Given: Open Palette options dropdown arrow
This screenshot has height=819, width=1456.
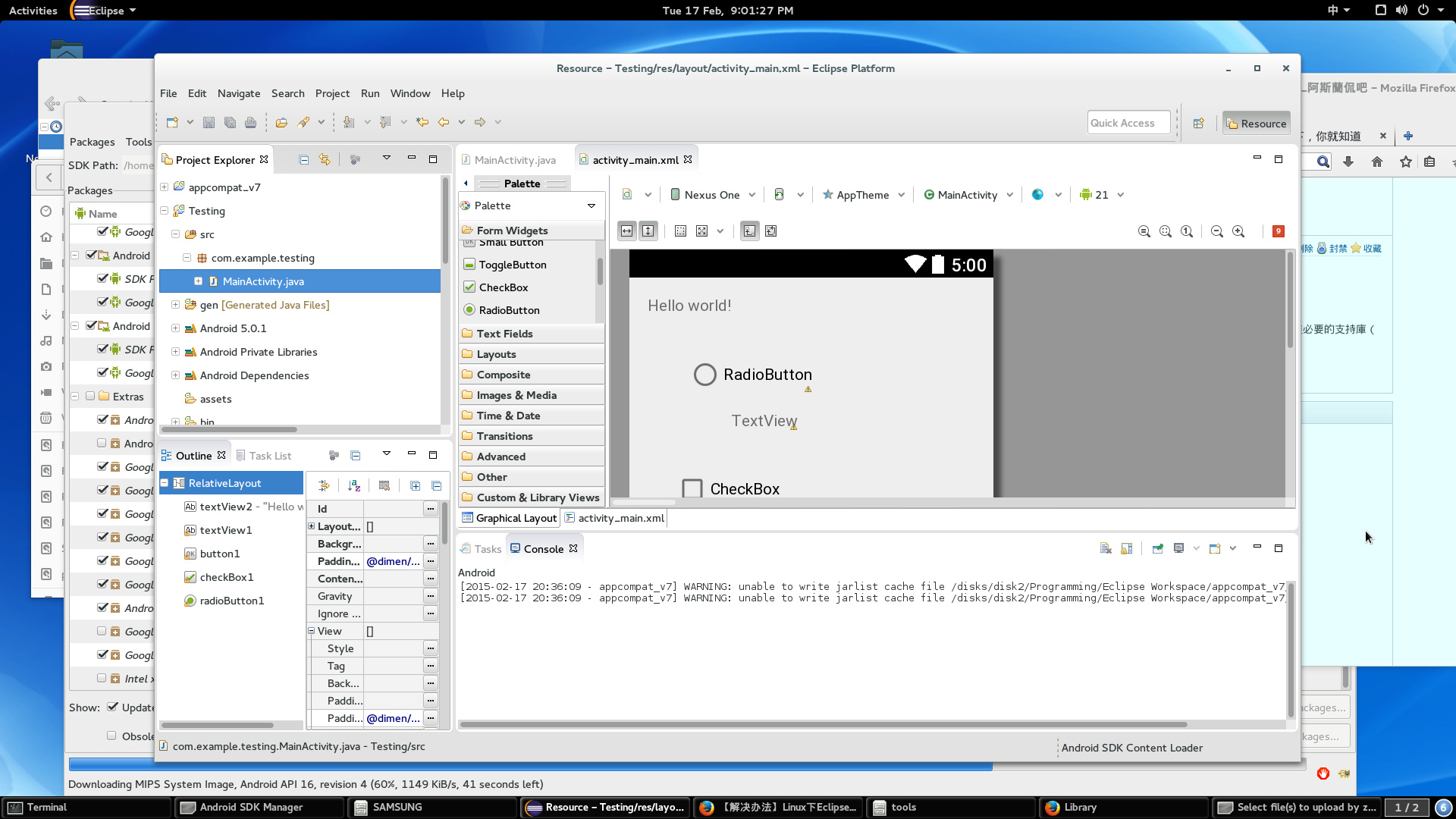Looking at the screenshot, I should click(591, 206).
